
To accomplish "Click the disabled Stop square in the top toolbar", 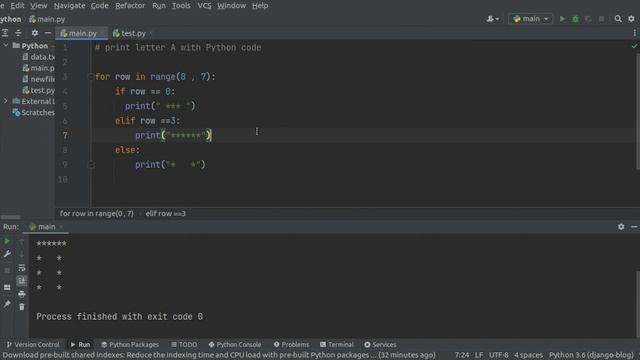I will [x=601, y=19].
